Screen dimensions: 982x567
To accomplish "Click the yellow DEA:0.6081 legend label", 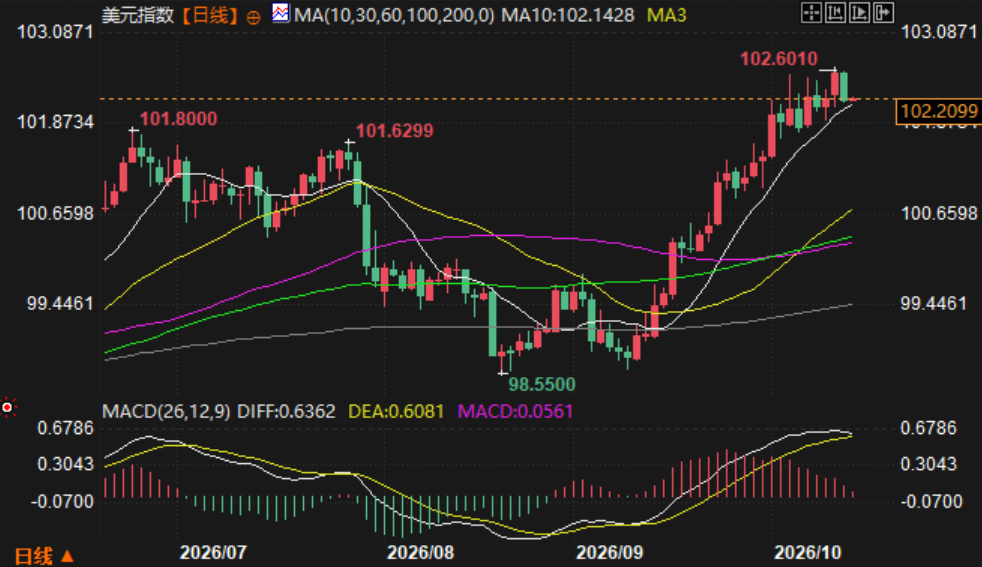I will coord(396,412).
